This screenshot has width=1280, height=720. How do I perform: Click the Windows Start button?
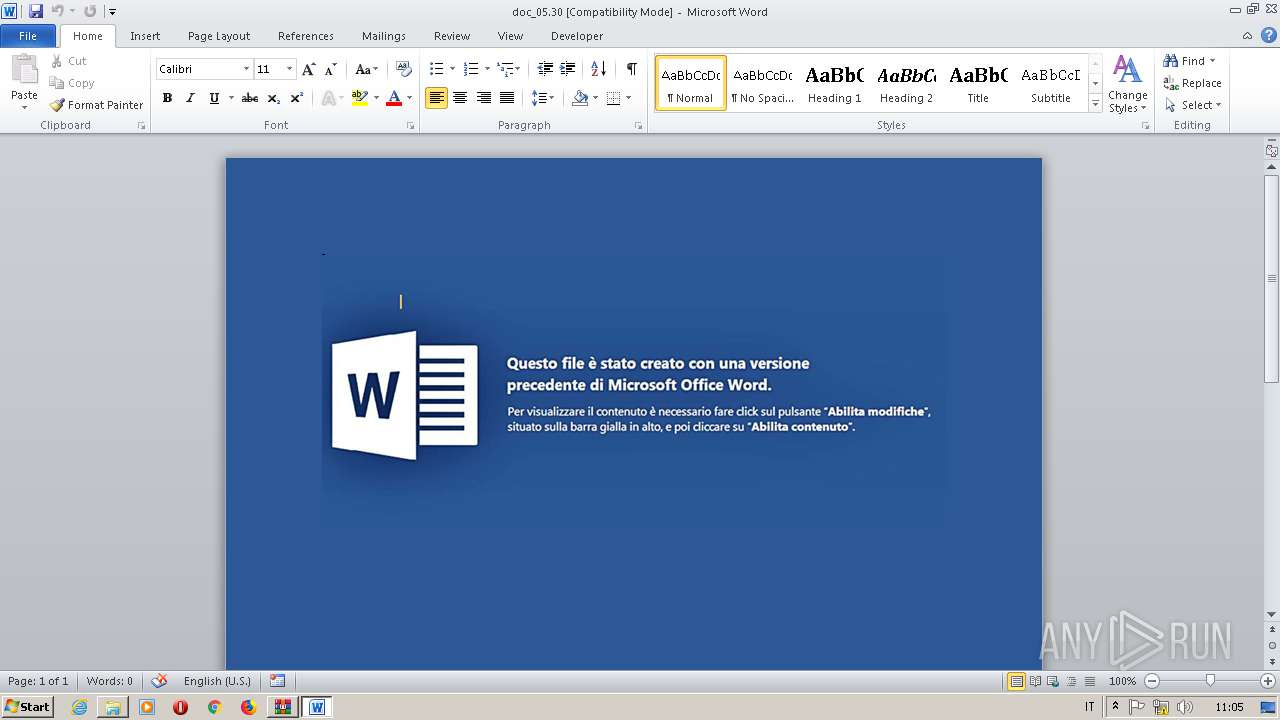(x=28, y=707)
